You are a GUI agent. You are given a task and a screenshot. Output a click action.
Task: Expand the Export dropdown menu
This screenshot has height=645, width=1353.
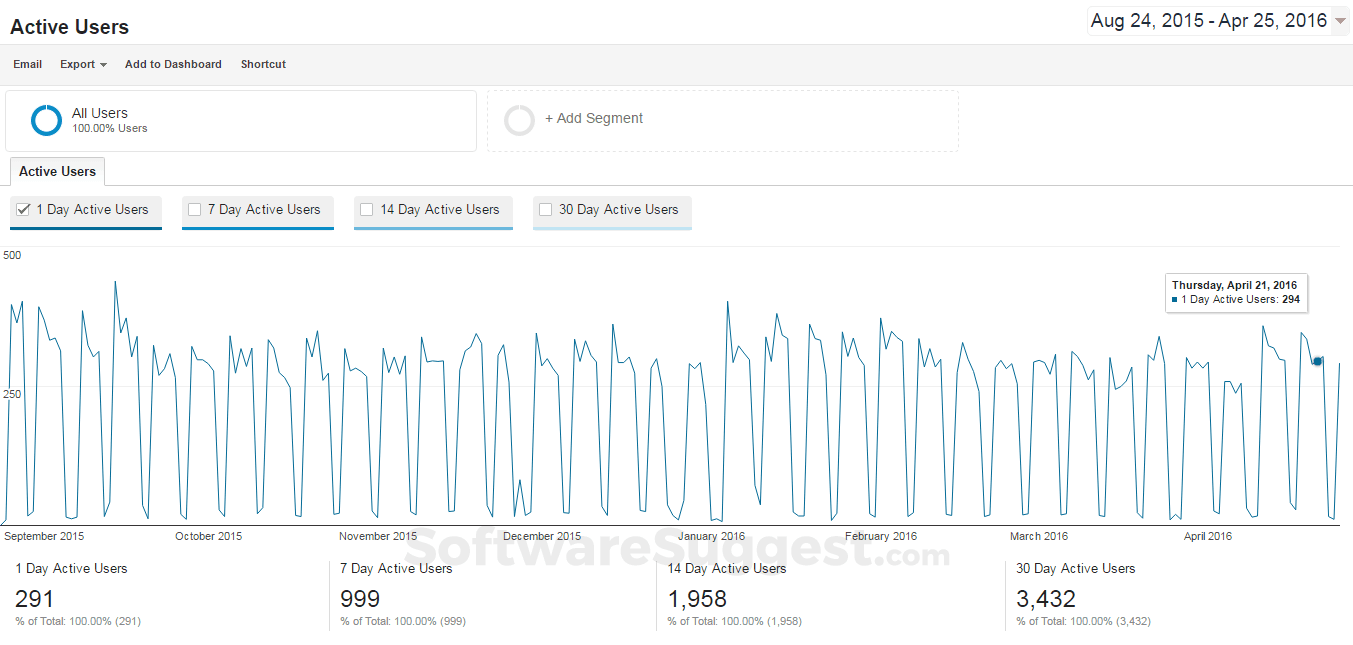point(83,64)
